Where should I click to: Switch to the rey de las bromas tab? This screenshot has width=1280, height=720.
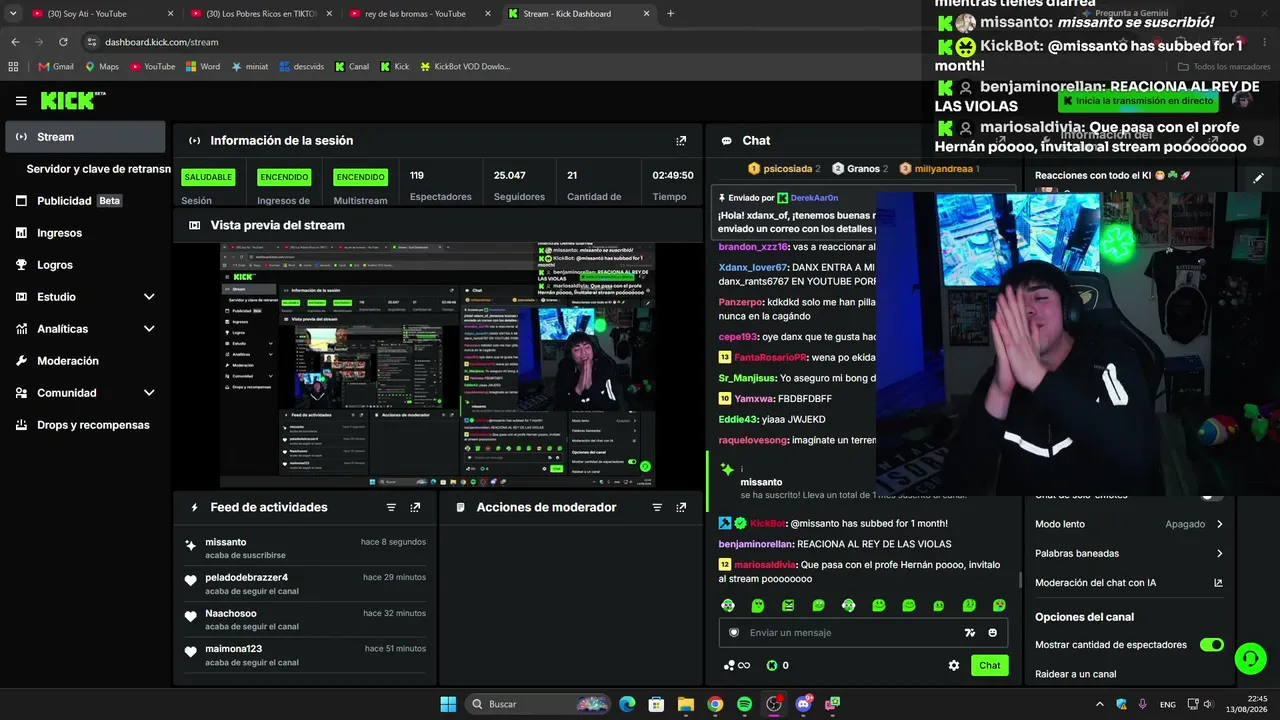click(x=420, y=14)
